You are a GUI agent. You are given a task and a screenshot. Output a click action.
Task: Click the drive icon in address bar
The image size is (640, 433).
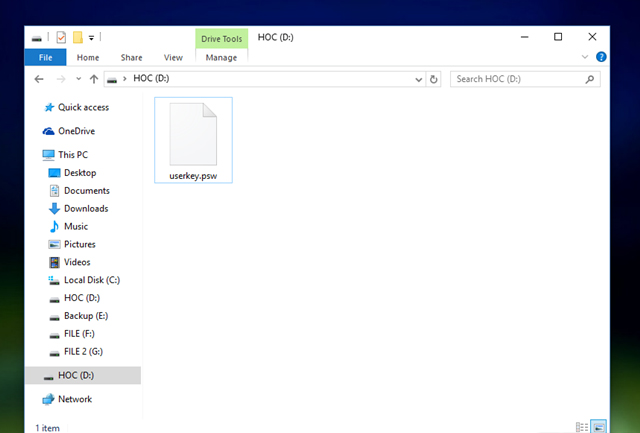112,80
